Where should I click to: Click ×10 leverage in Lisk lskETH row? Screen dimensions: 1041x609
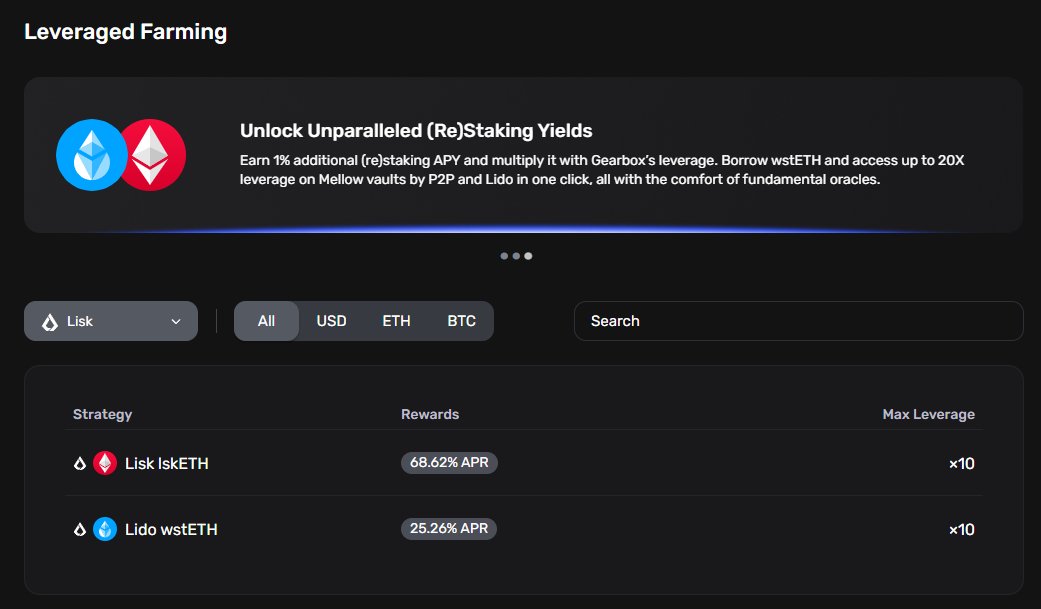coord(961,464)
